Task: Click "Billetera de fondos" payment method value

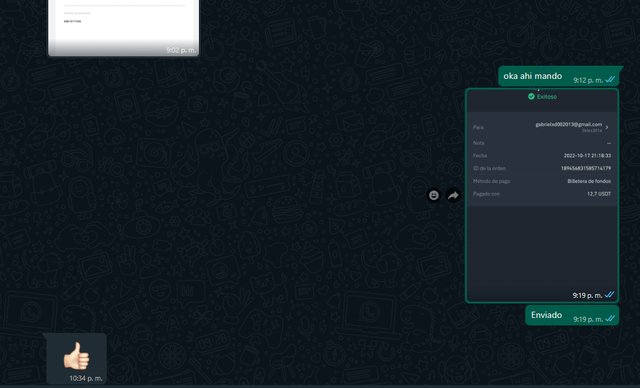Action: (589, 181)
